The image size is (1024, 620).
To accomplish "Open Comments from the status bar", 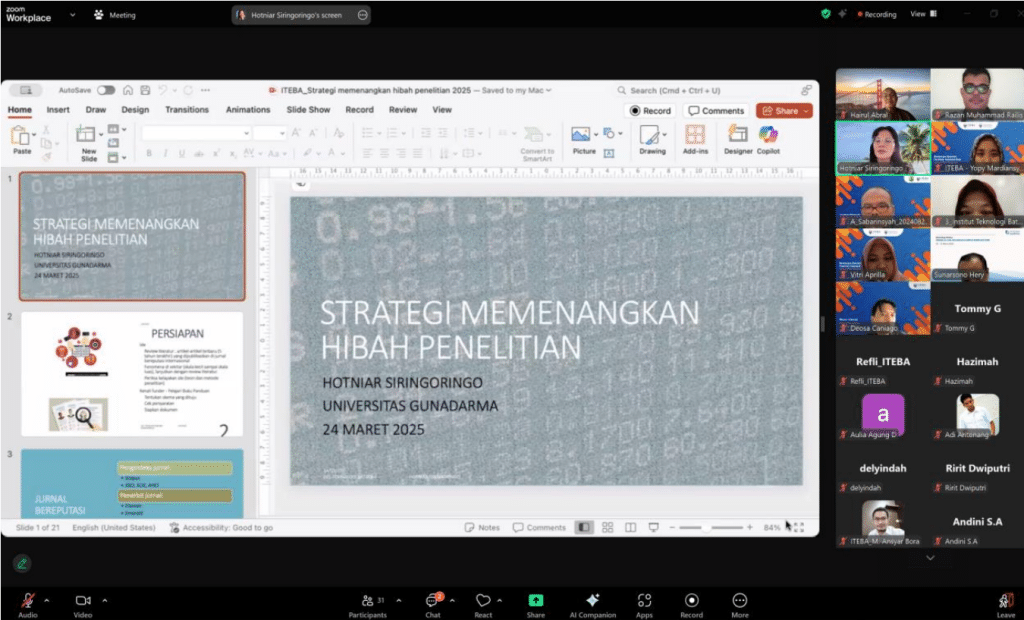I will (539, 527).
